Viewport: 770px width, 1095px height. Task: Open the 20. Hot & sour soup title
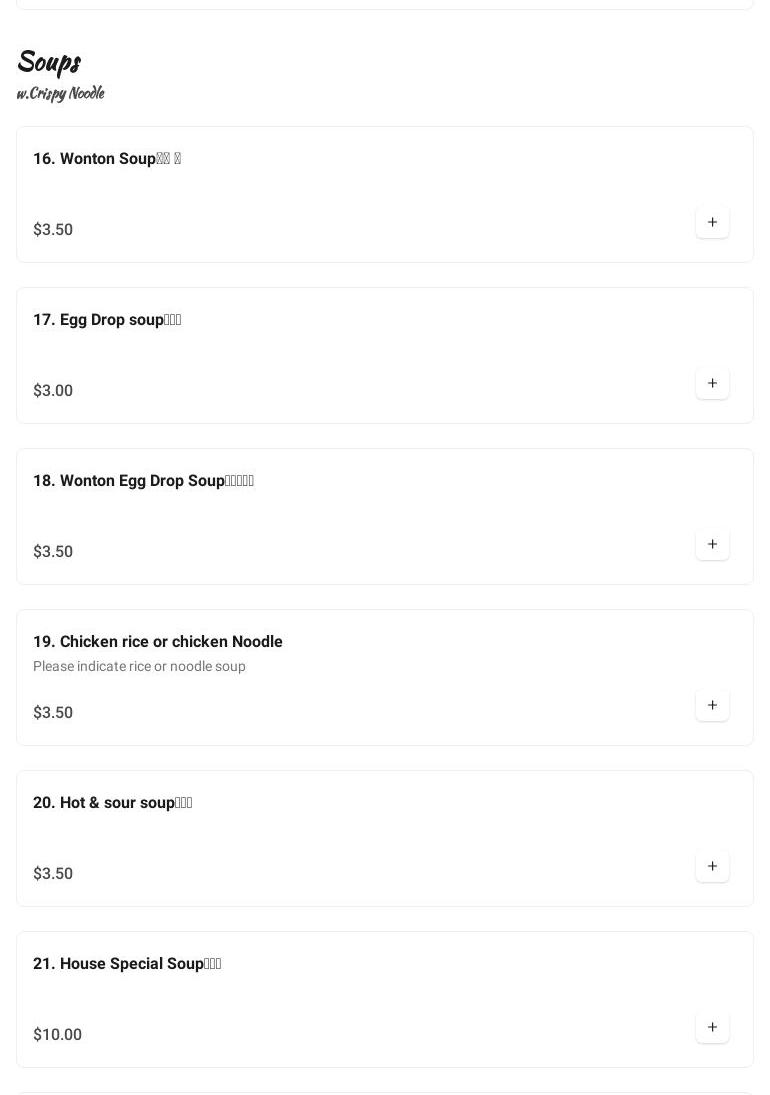(112, 803)
